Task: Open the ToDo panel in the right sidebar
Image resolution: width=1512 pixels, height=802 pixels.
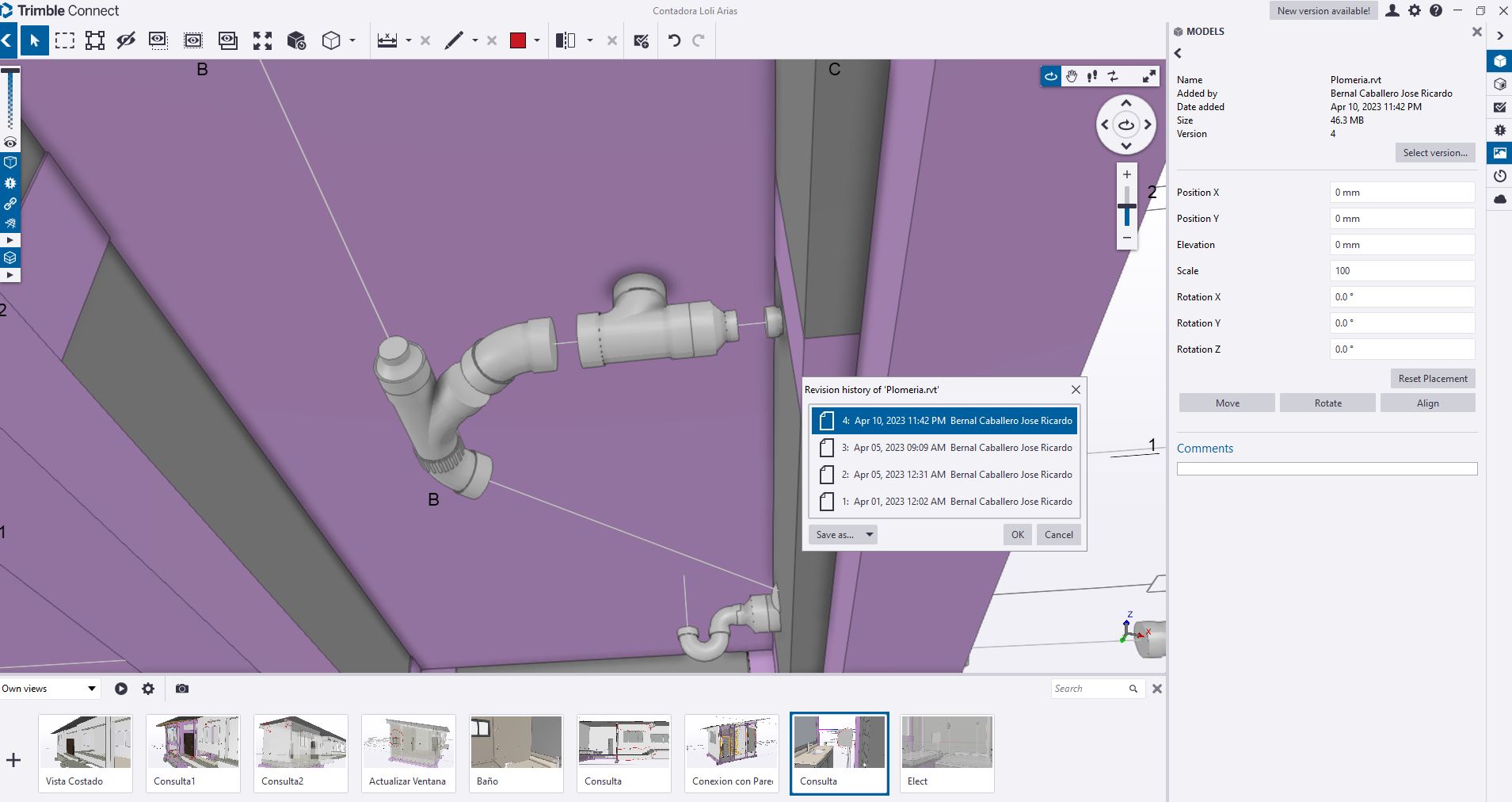Action: (x=1499, y=106)
